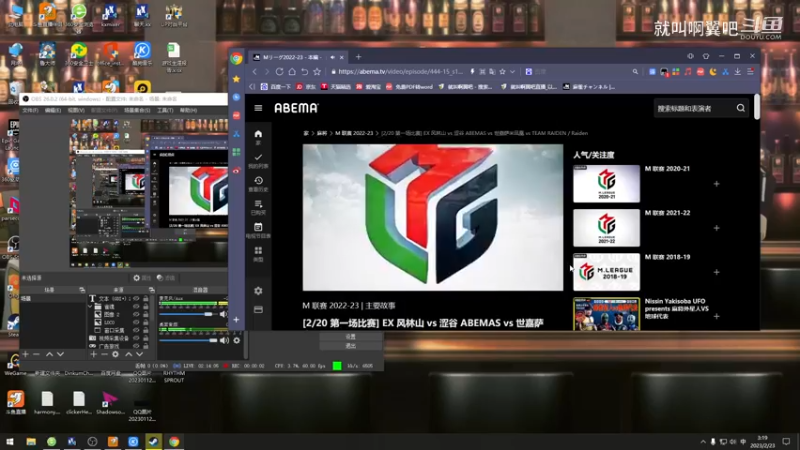Click the 退出 button in OBS
Image resolution: width=800 pixels, height=450 pixels.
[x=351, y=345]
